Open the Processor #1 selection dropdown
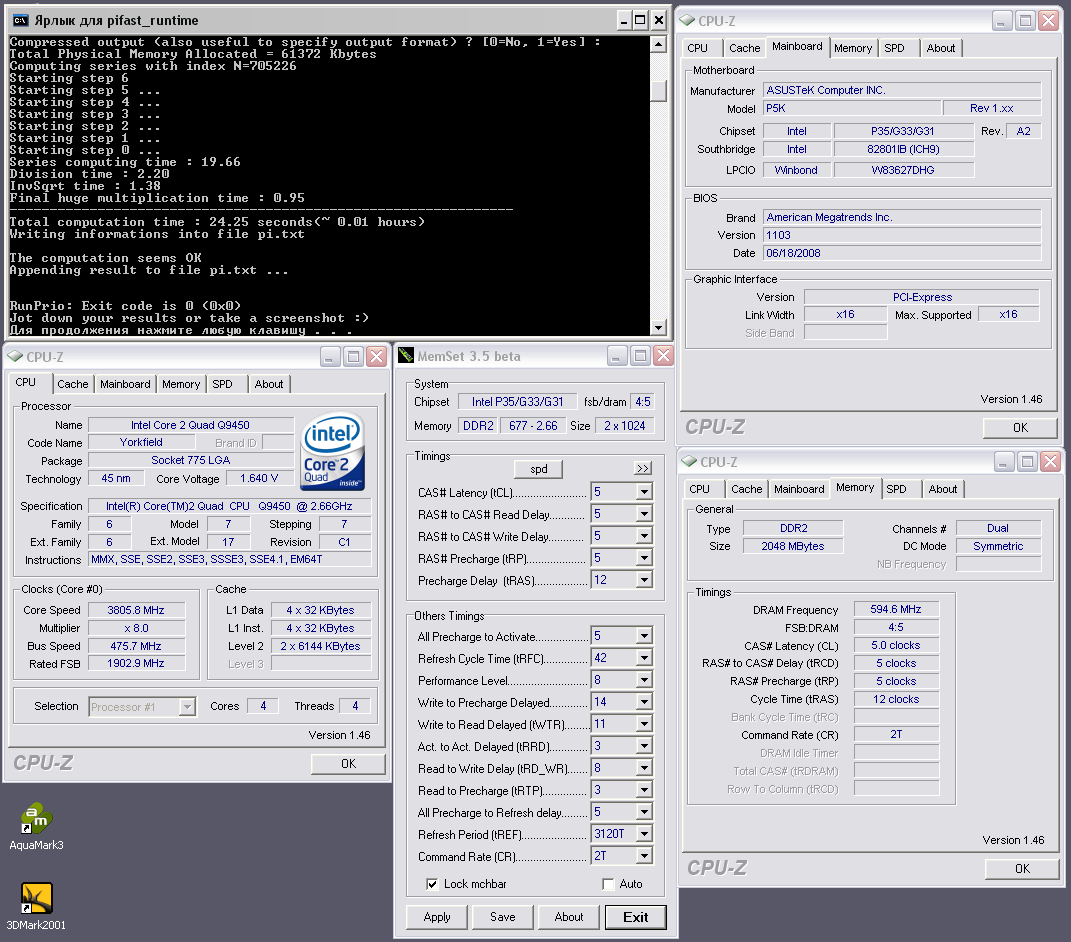The width and height of the screenshot is (1071, 942). click(x=187, y=706)
